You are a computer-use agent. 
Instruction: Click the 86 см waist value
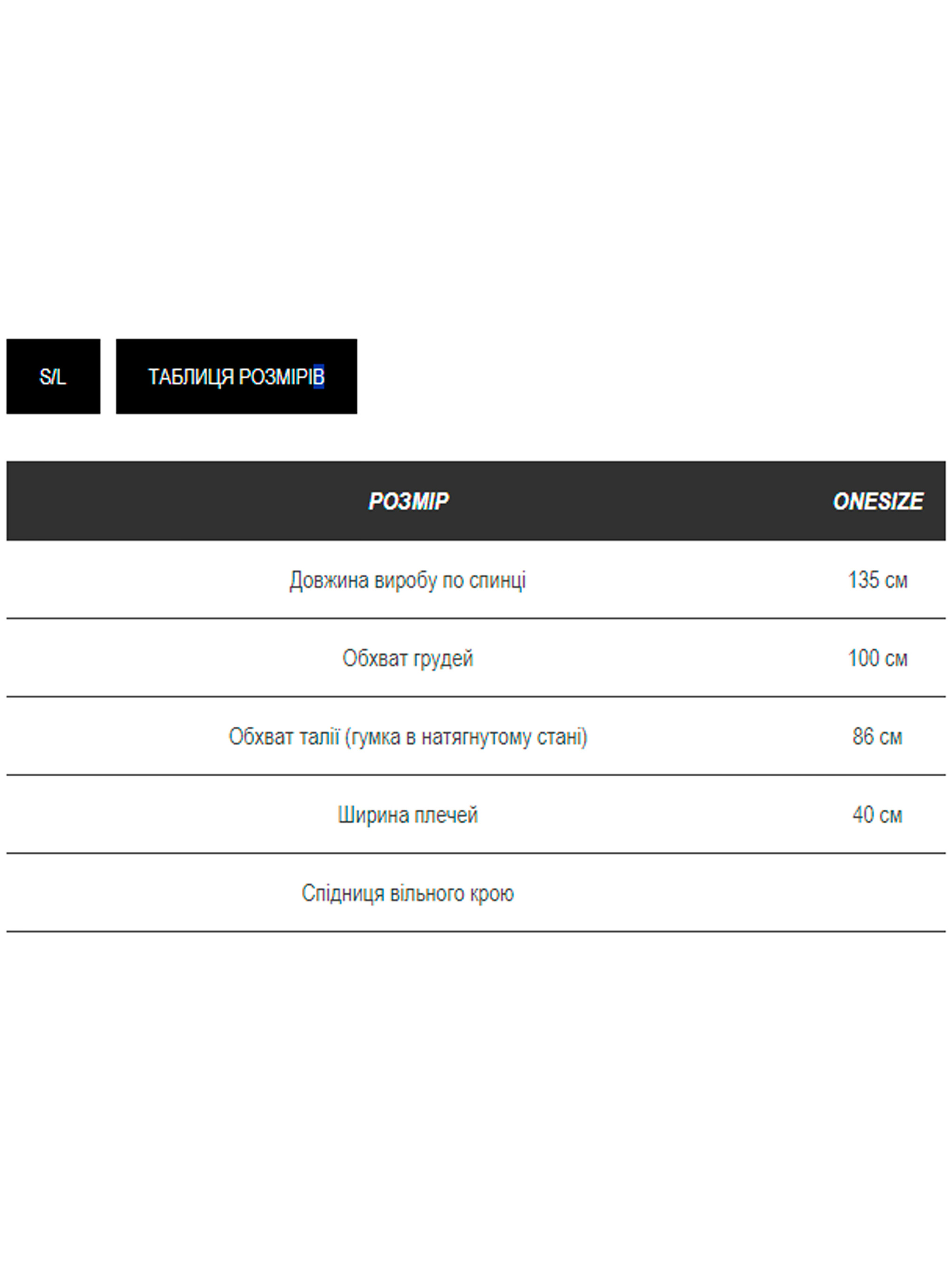click(x=877, y=737)
